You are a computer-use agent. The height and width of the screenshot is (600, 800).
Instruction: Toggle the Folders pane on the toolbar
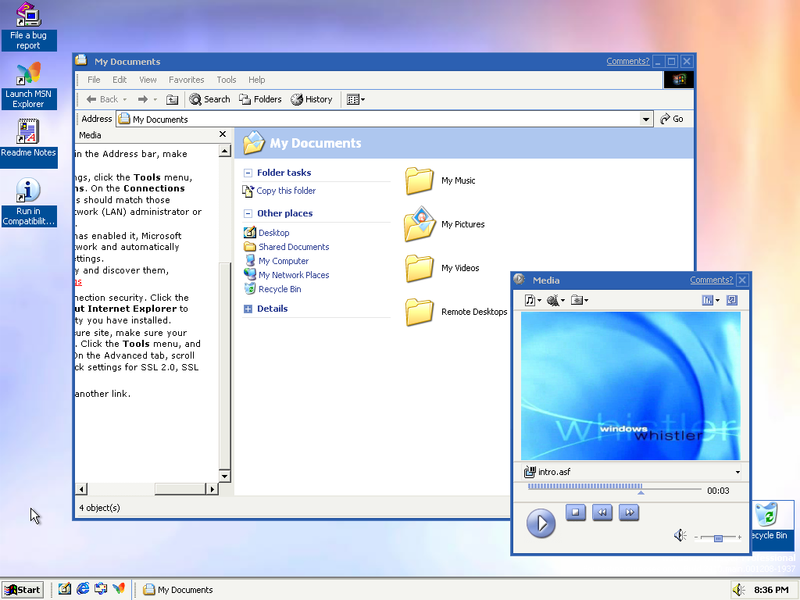tap(259, 99)
